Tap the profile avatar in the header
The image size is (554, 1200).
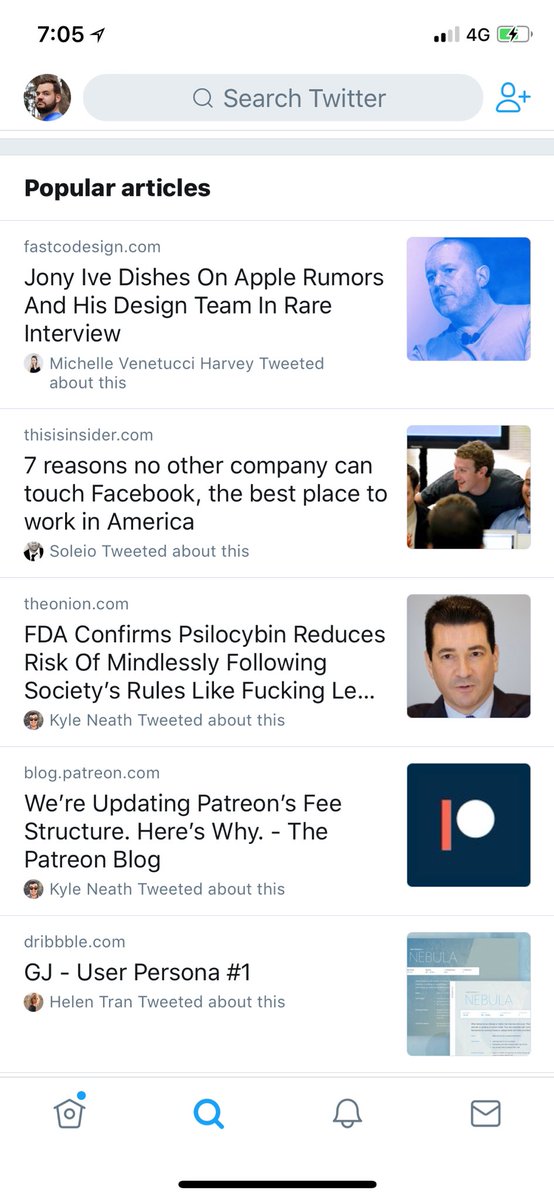click(x=47, y=98)
